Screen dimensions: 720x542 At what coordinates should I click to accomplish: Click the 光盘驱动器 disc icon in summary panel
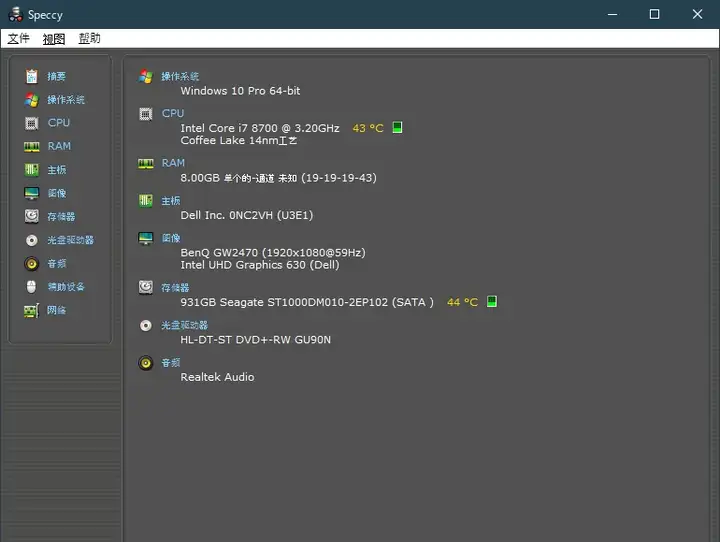pos(146,326)
